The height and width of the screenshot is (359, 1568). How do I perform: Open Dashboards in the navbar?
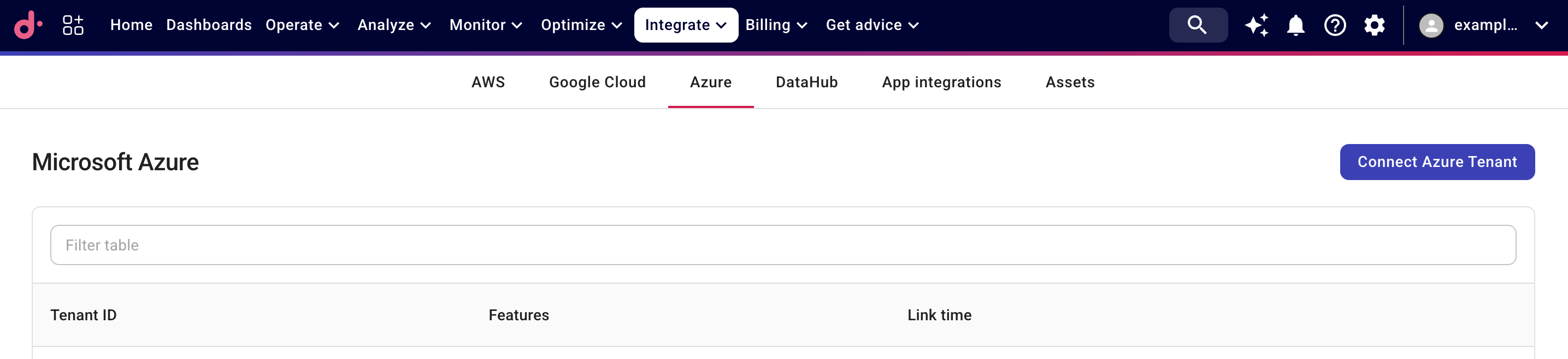[209, 25]
